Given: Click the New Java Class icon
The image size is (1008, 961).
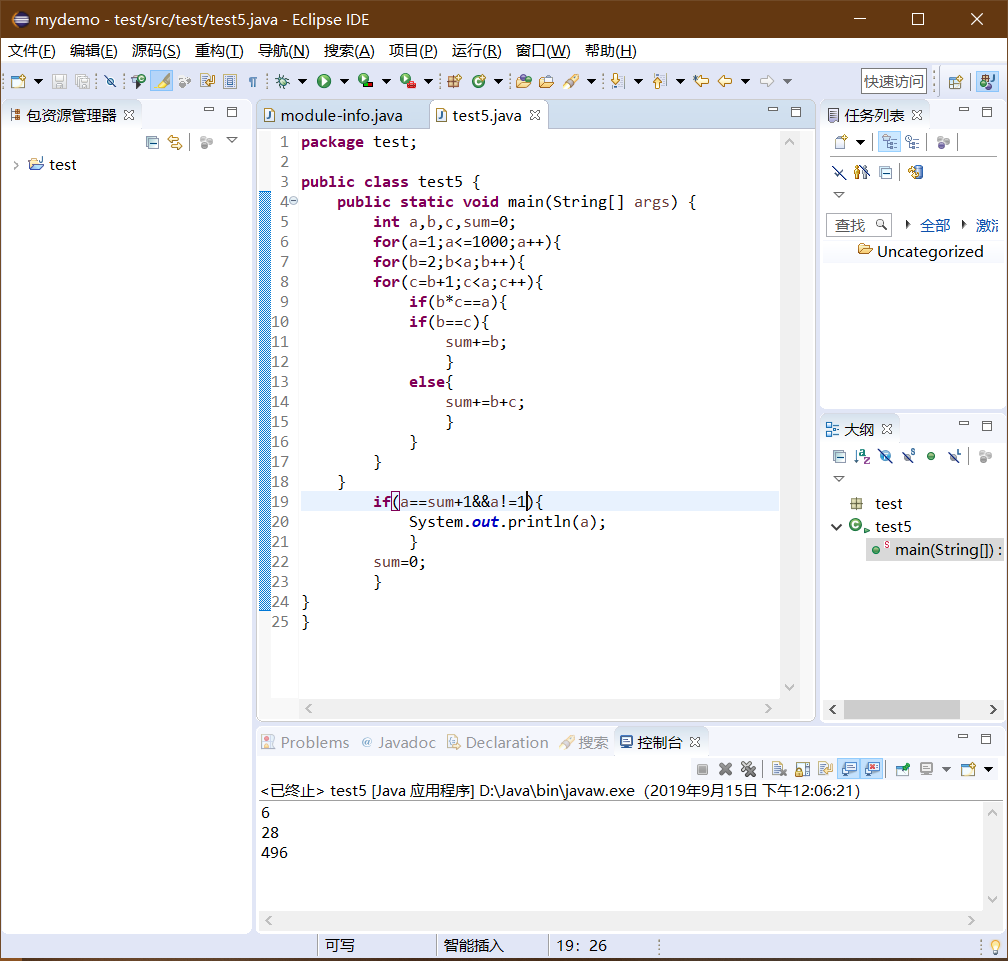Looking at the screenshot, I should click(478, 81).
